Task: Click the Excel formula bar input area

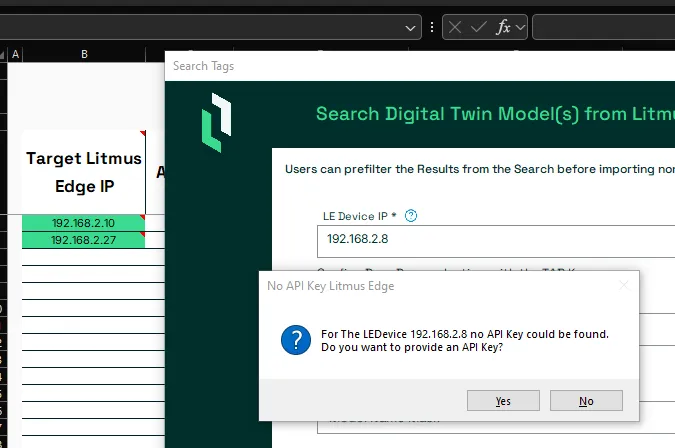Action: pos(604,27)
